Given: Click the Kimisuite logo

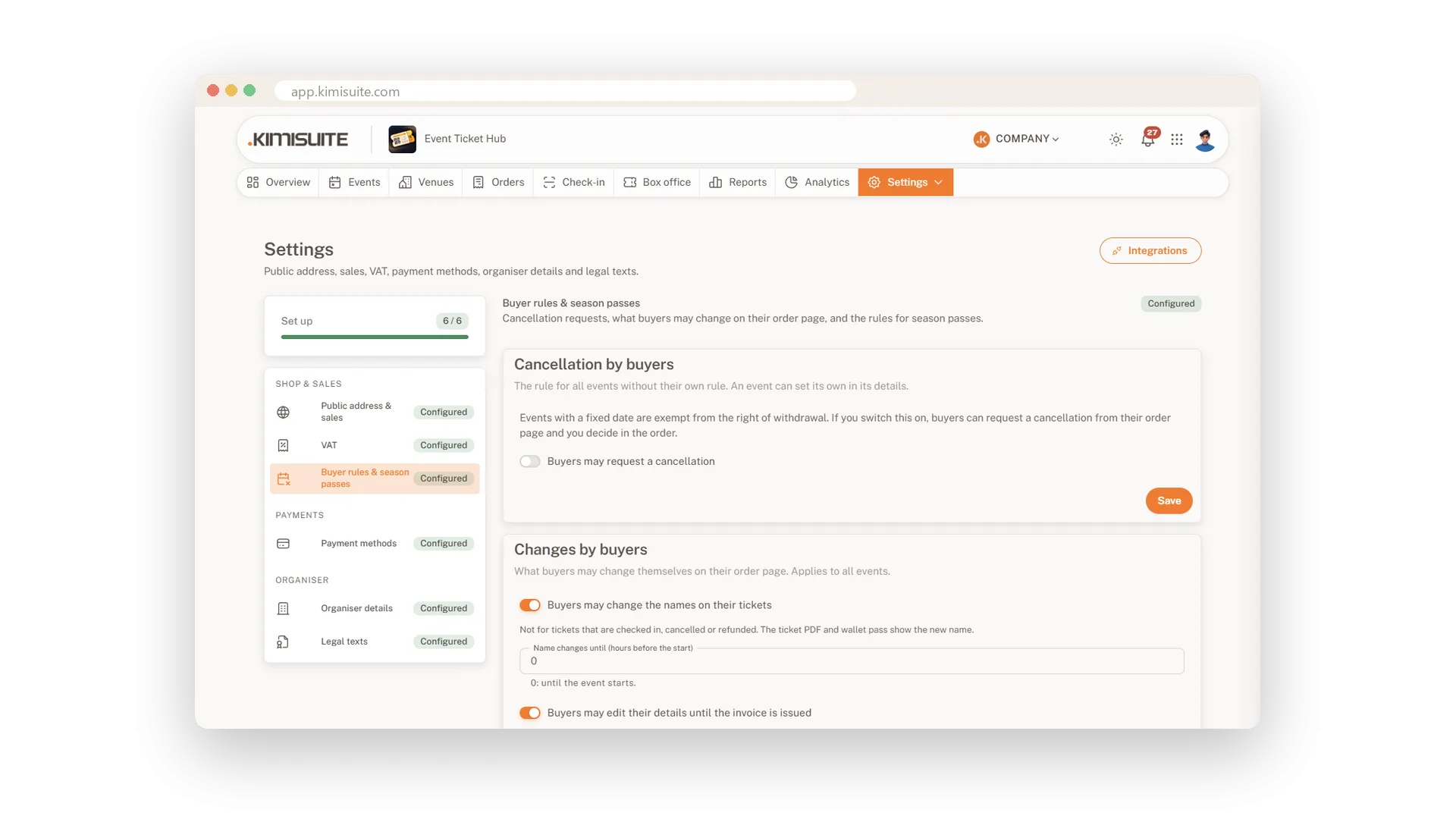Looking at the screenshot, I should [298, 140].
